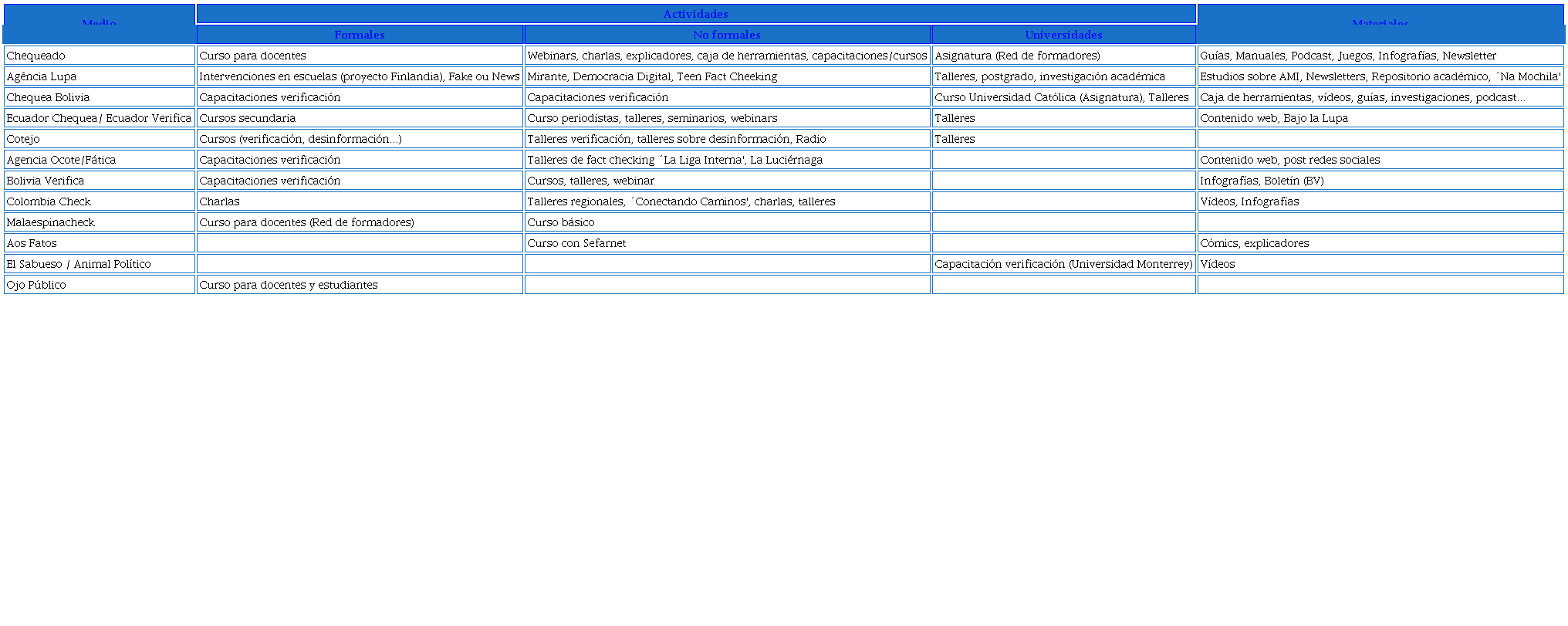Select the 'Contenido web, Bajo la Lupa' cell
The image size is (1568, 626).
click(x=1380, y=118)
